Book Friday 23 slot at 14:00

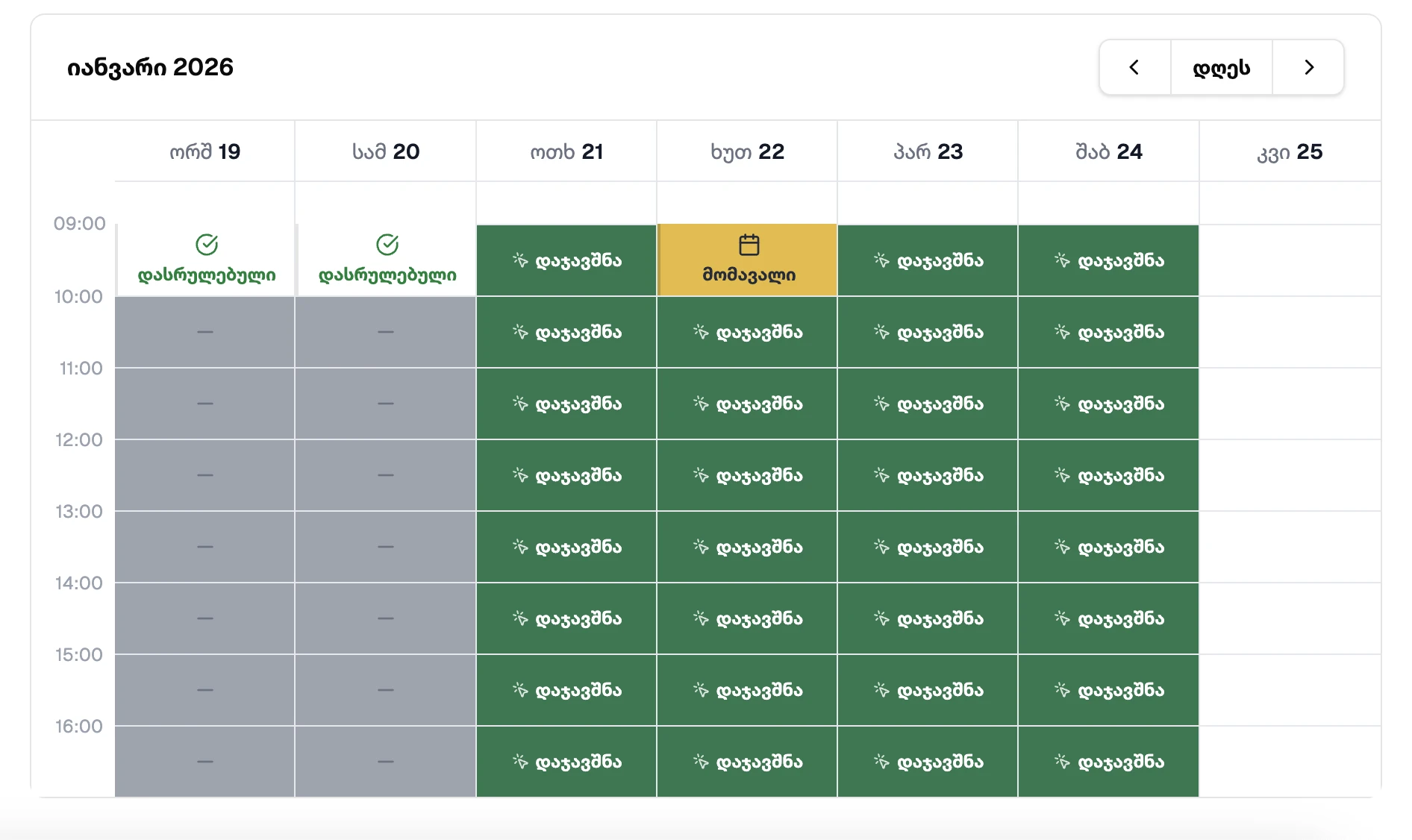pos(928,618)
